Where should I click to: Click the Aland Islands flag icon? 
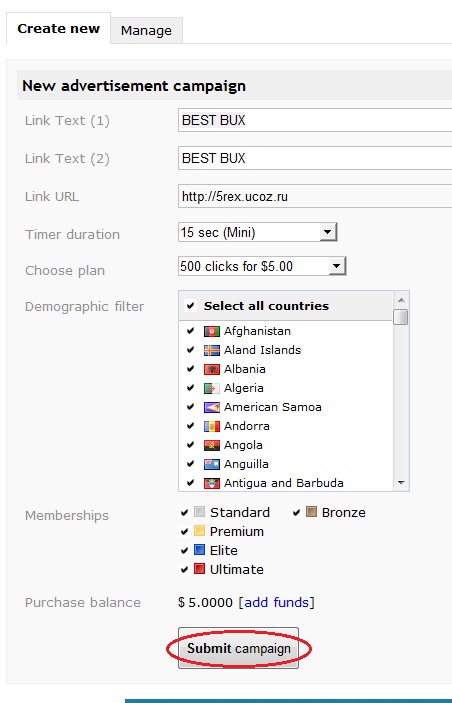[212, 350]
